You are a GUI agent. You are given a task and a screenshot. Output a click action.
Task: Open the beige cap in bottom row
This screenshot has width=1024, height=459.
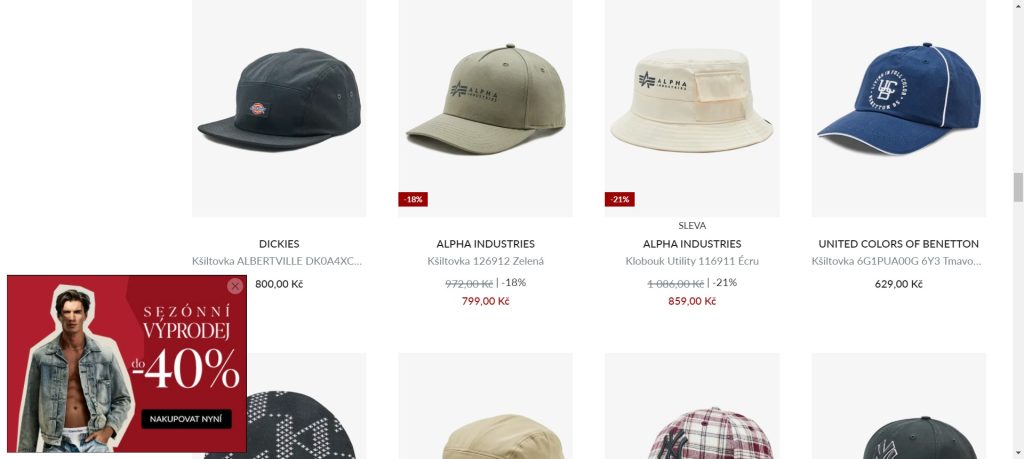coord(485,406)
